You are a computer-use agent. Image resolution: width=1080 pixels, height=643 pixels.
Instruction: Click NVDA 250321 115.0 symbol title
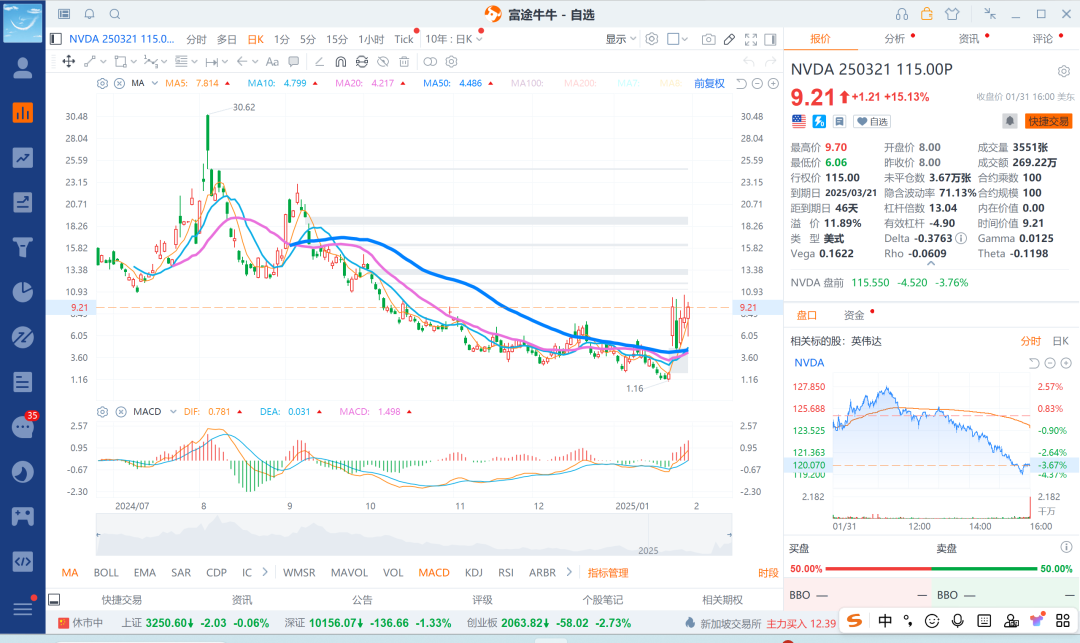coord(121,39)
